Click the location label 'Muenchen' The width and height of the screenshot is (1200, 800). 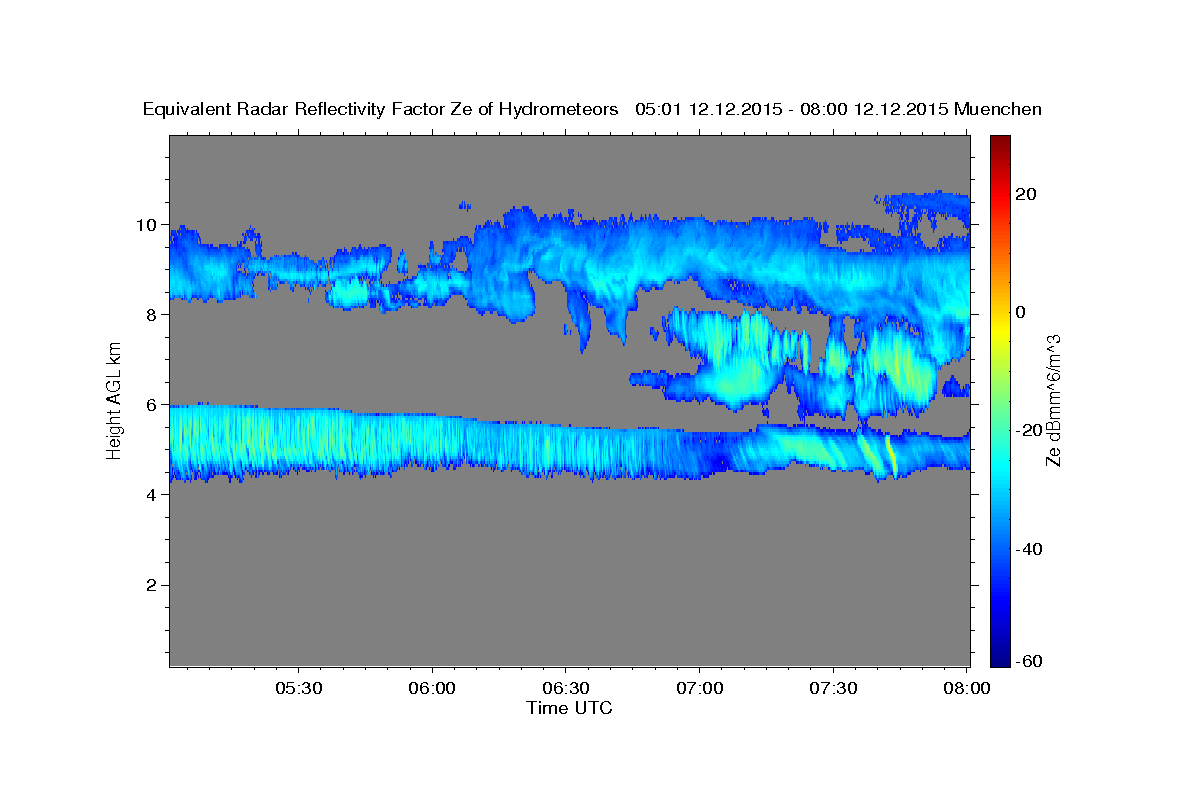tap(998, 110)
